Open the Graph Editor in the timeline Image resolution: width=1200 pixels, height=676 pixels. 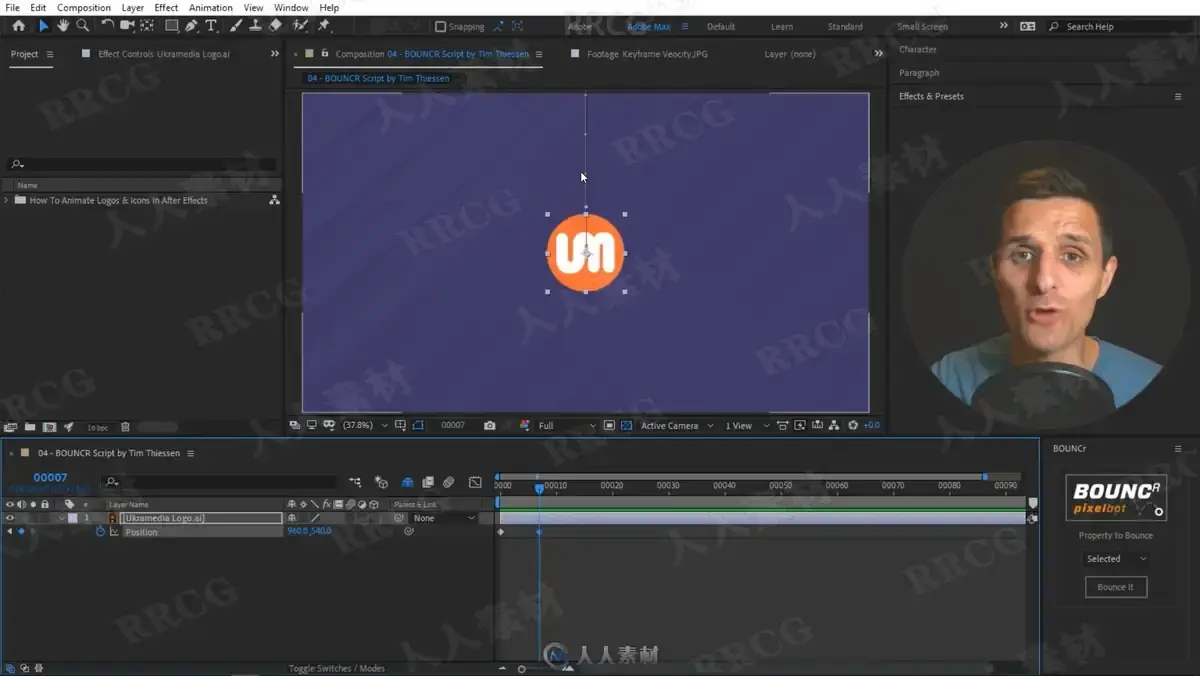(475, 482)
